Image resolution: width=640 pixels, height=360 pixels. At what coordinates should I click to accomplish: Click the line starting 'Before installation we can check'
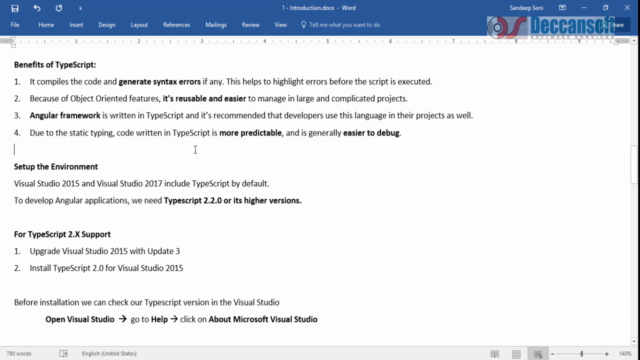click(147, 302)
